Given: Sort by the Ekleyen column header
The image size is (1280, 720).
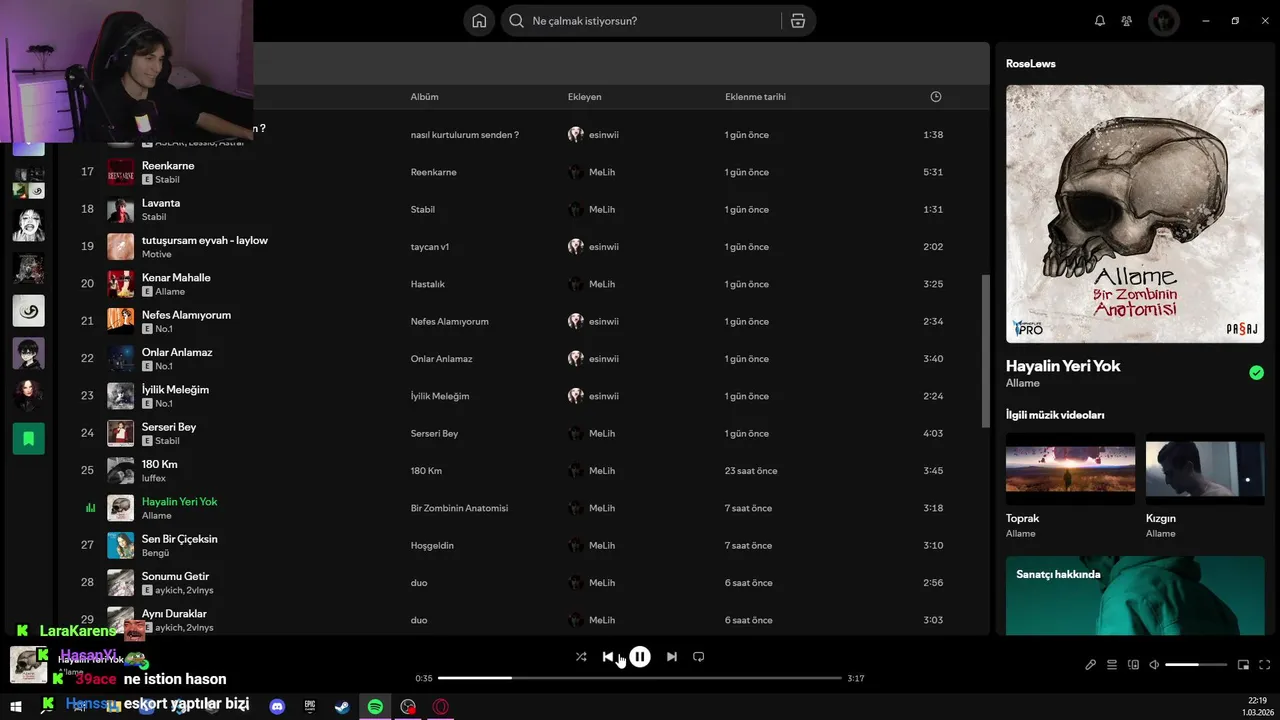Looking at the screenshot, I should tap(584, 97).
